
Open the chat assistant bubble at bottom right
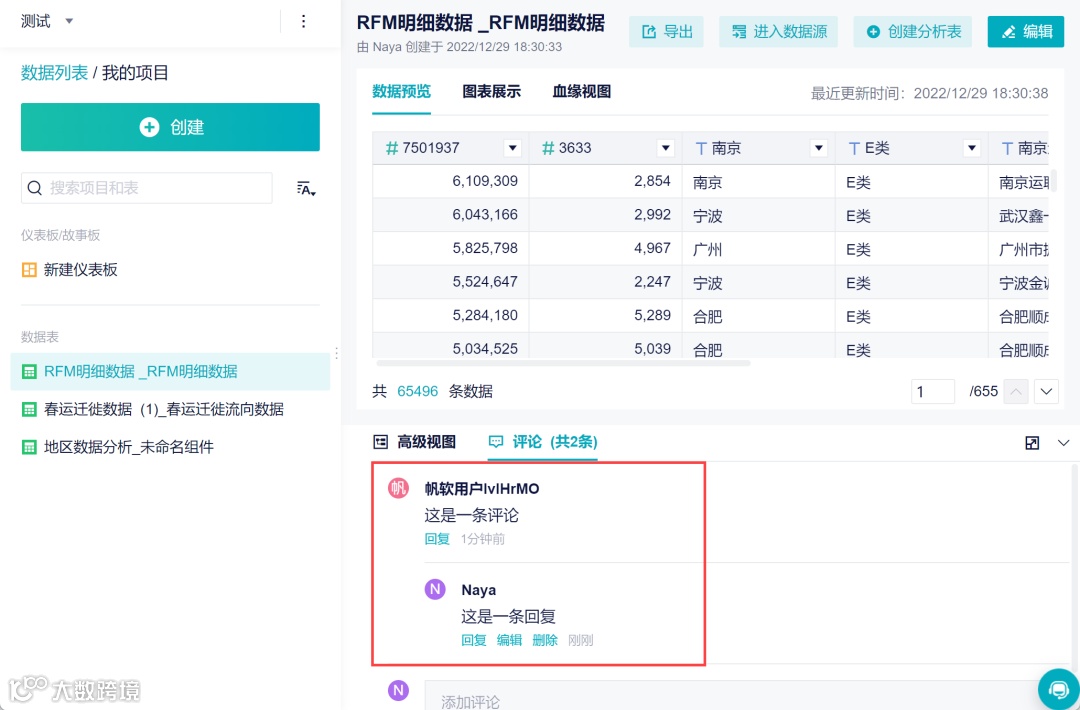pos(1058,689)
